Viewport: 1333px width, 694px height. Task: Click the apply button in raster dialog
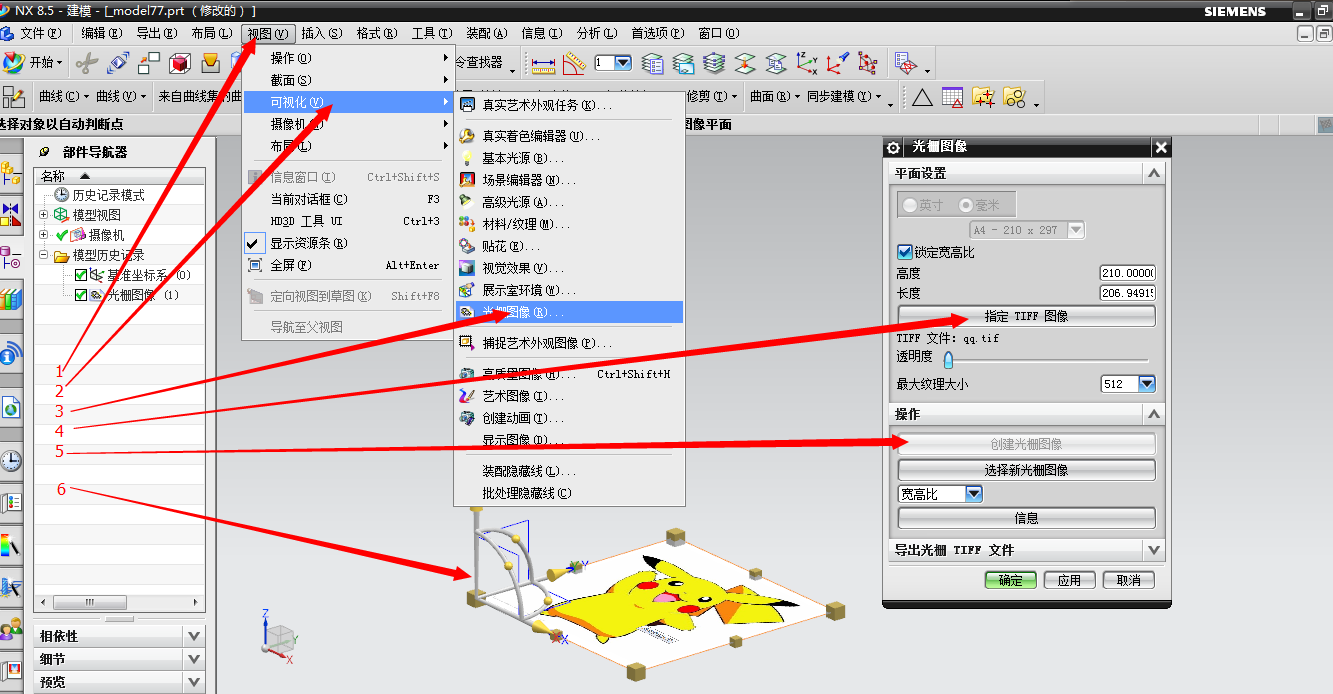pos(1069,580)
